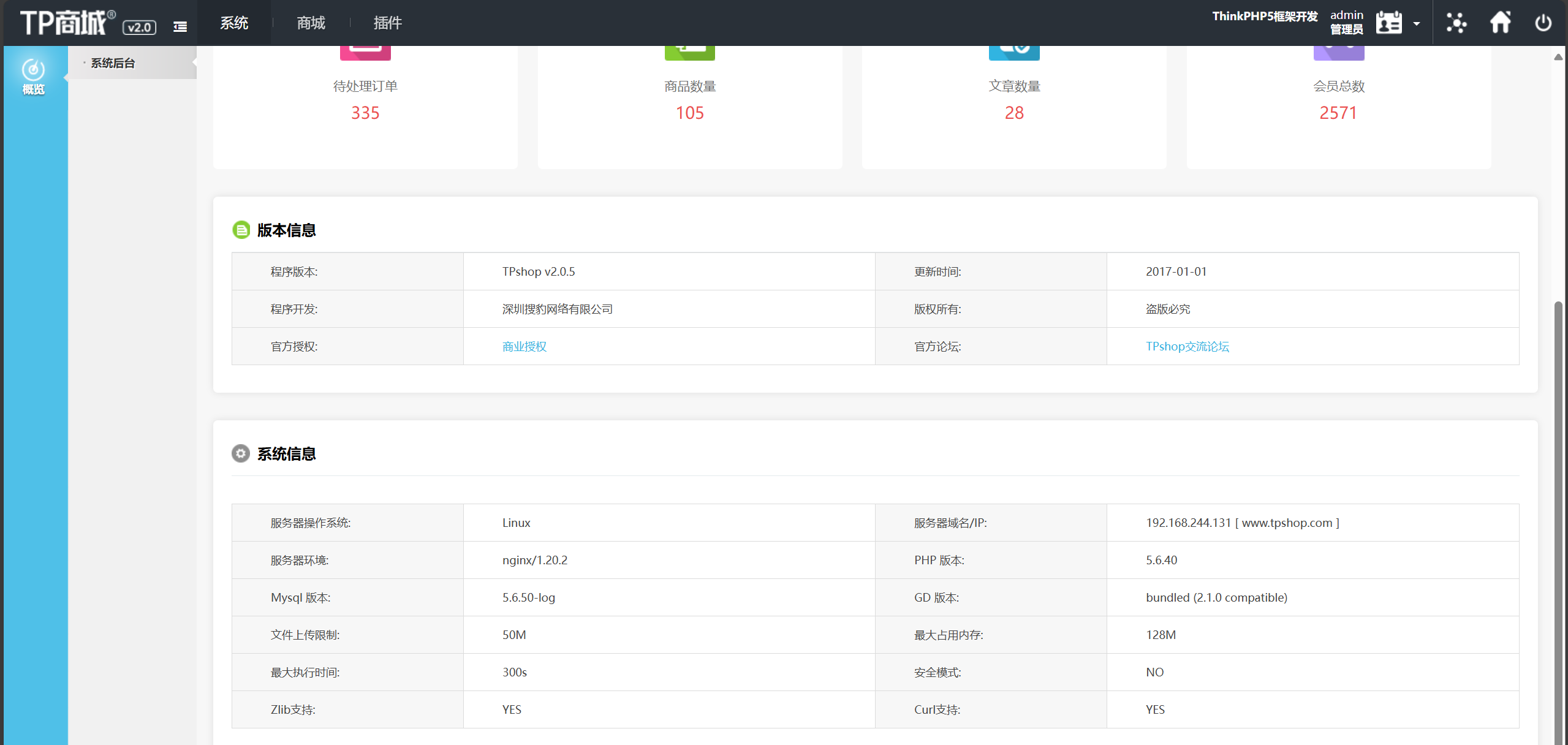The width and height of the screenshot is (1568, 745).
Task: Open the 商业授权 link
Action: pyautogui.click(x=525, y=346)
